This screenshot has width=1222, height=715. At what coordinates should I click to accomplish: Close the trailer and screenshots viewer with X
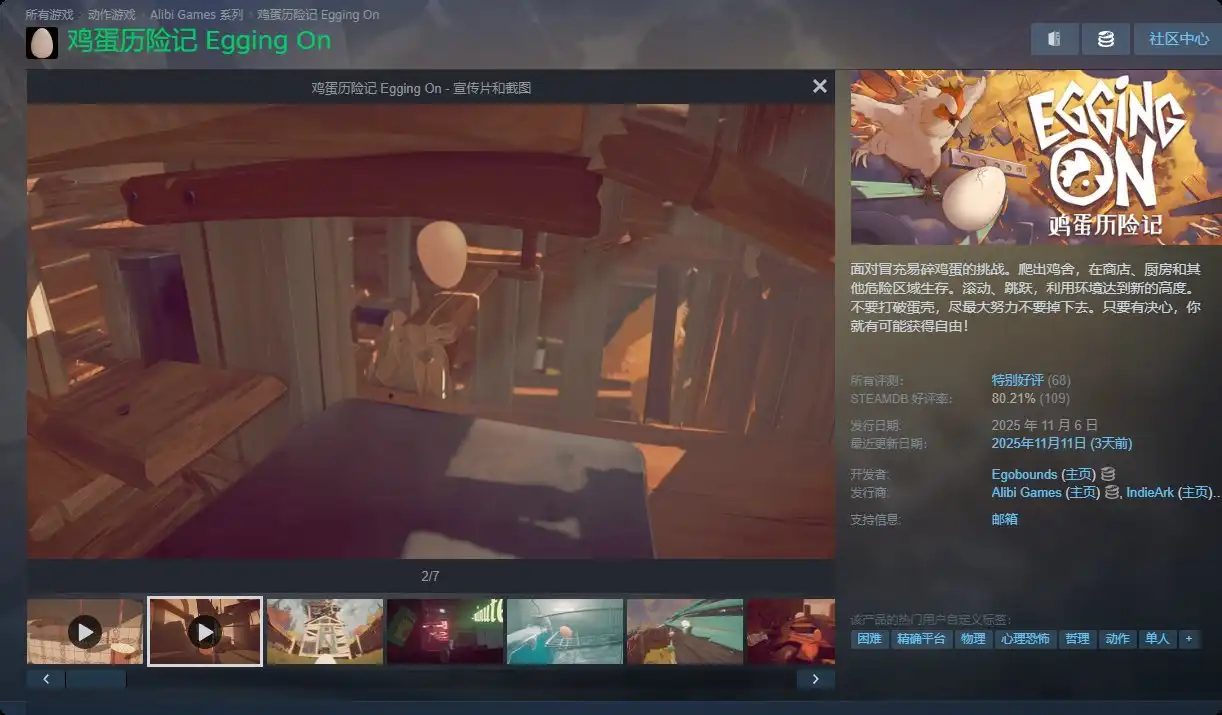tap(820, 87)
